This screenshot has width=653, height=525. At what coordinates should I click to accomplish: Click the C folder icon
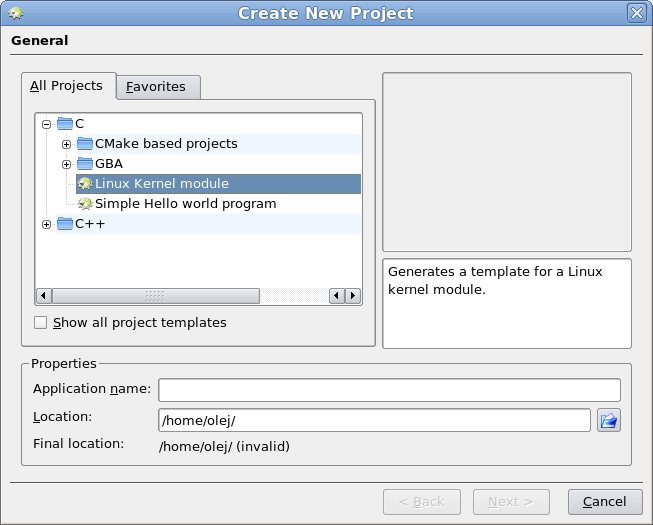click(x=65, y=124)
